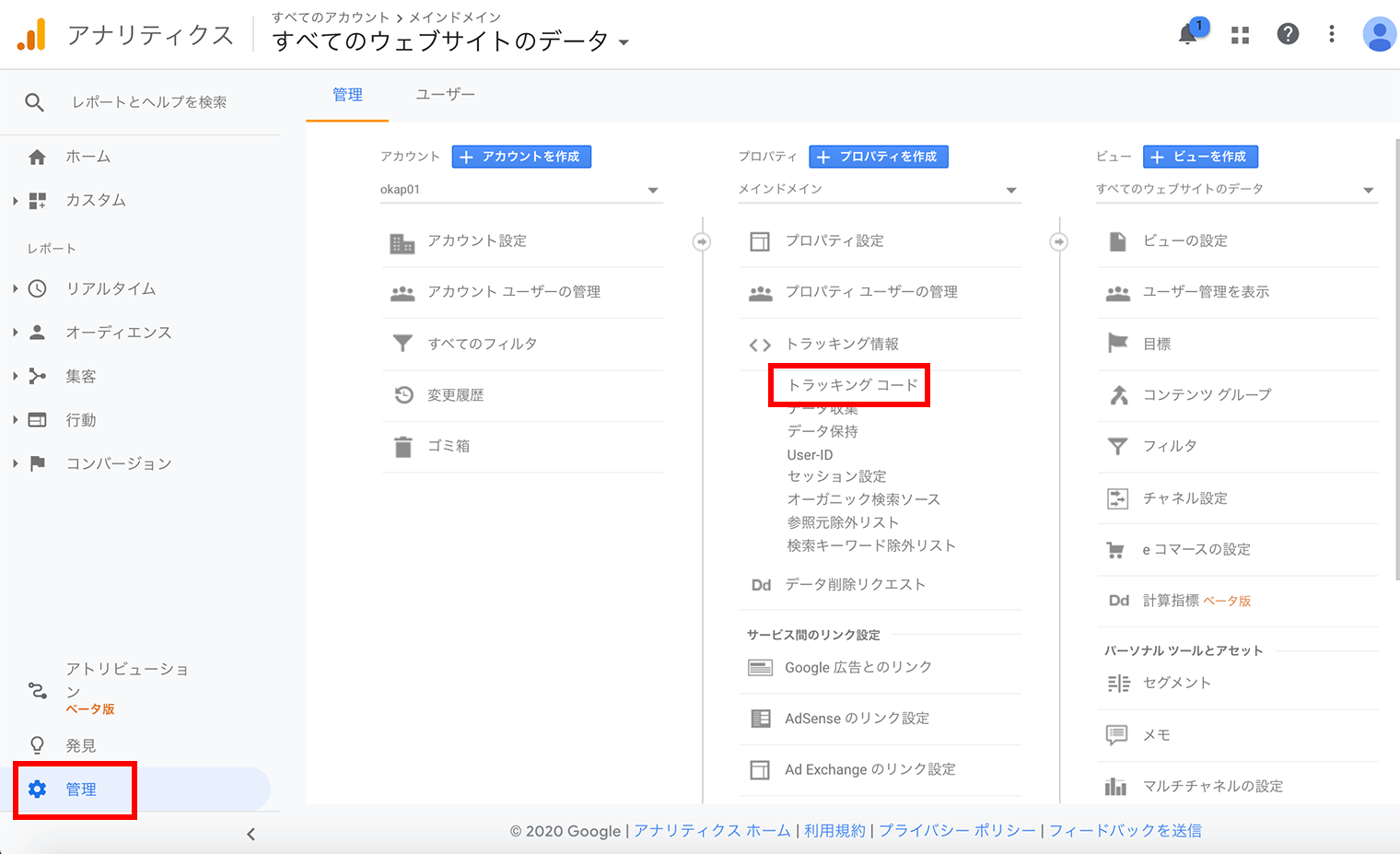Expand the オーディエンス sidebar section arrow
The height and width of the screenshot is (854, 1400).
click(15, 333)
